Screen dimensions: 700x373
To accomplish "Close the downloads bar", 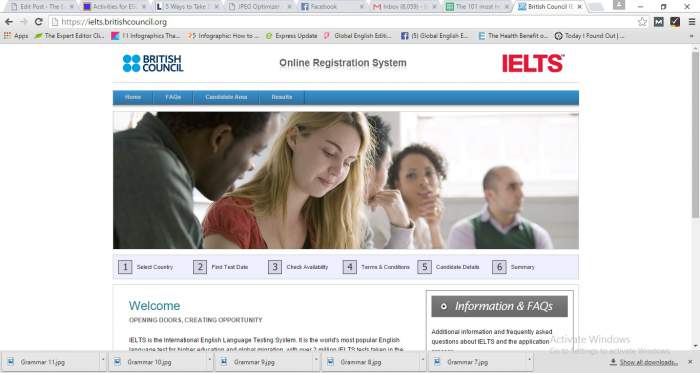I will tap(690, 362).
